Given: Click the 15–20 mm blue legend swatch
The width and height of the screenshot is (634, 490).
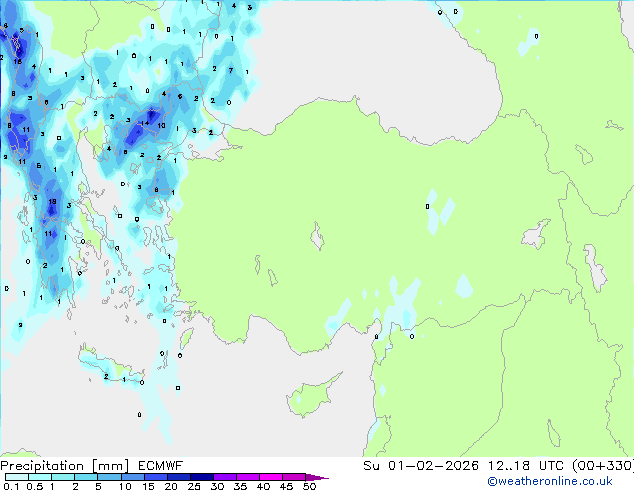Looking at the screenshot, I should 155,477.
